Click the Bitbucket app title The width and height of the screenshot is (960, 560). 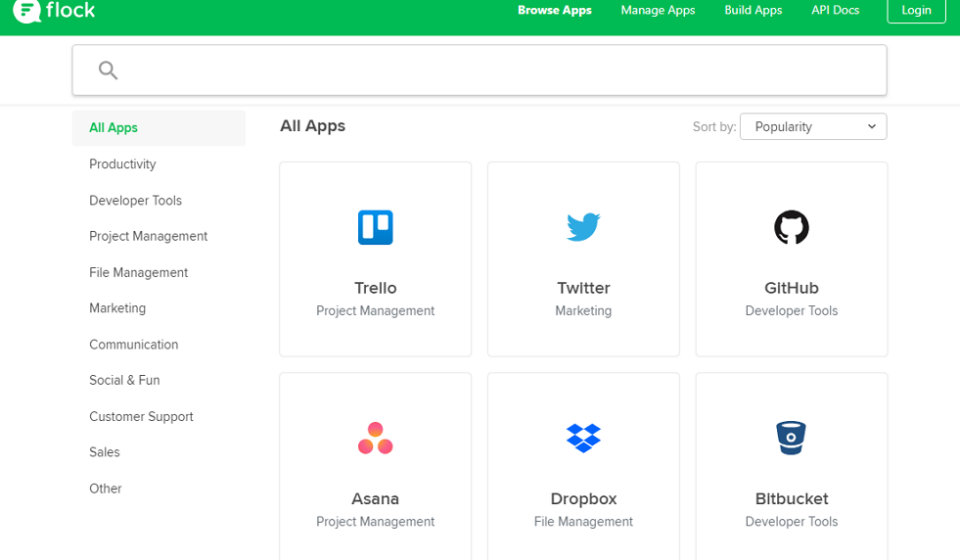791,499
